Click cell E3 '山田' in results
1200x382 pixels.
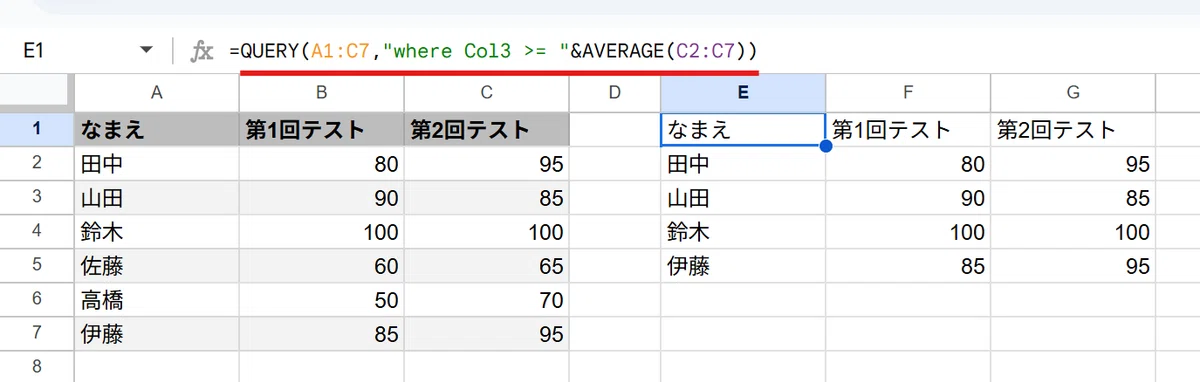pyautogui.click(x=742, y=197)
